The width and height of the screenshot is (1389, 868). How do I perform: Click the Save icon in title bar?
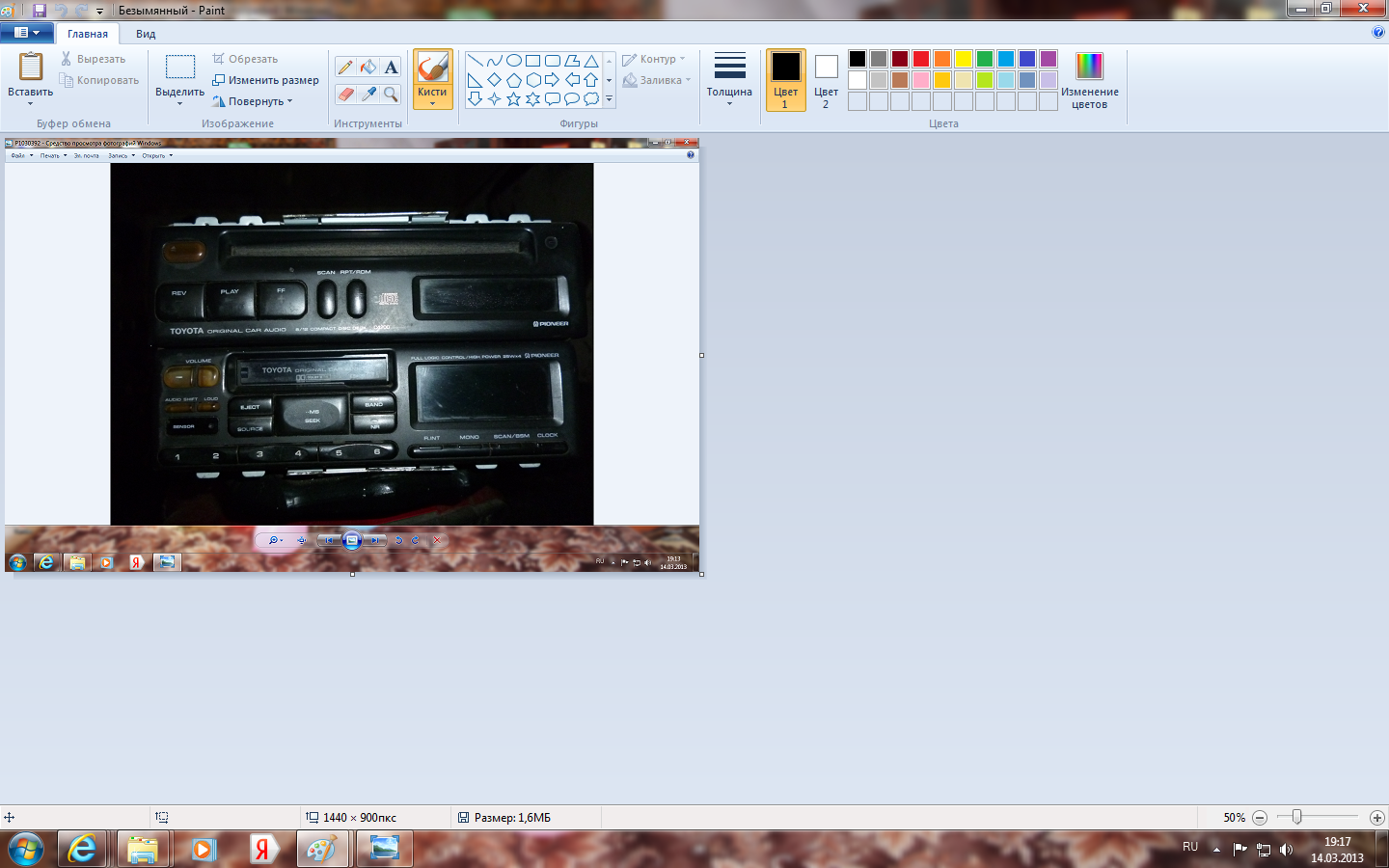tap(40, 11)
